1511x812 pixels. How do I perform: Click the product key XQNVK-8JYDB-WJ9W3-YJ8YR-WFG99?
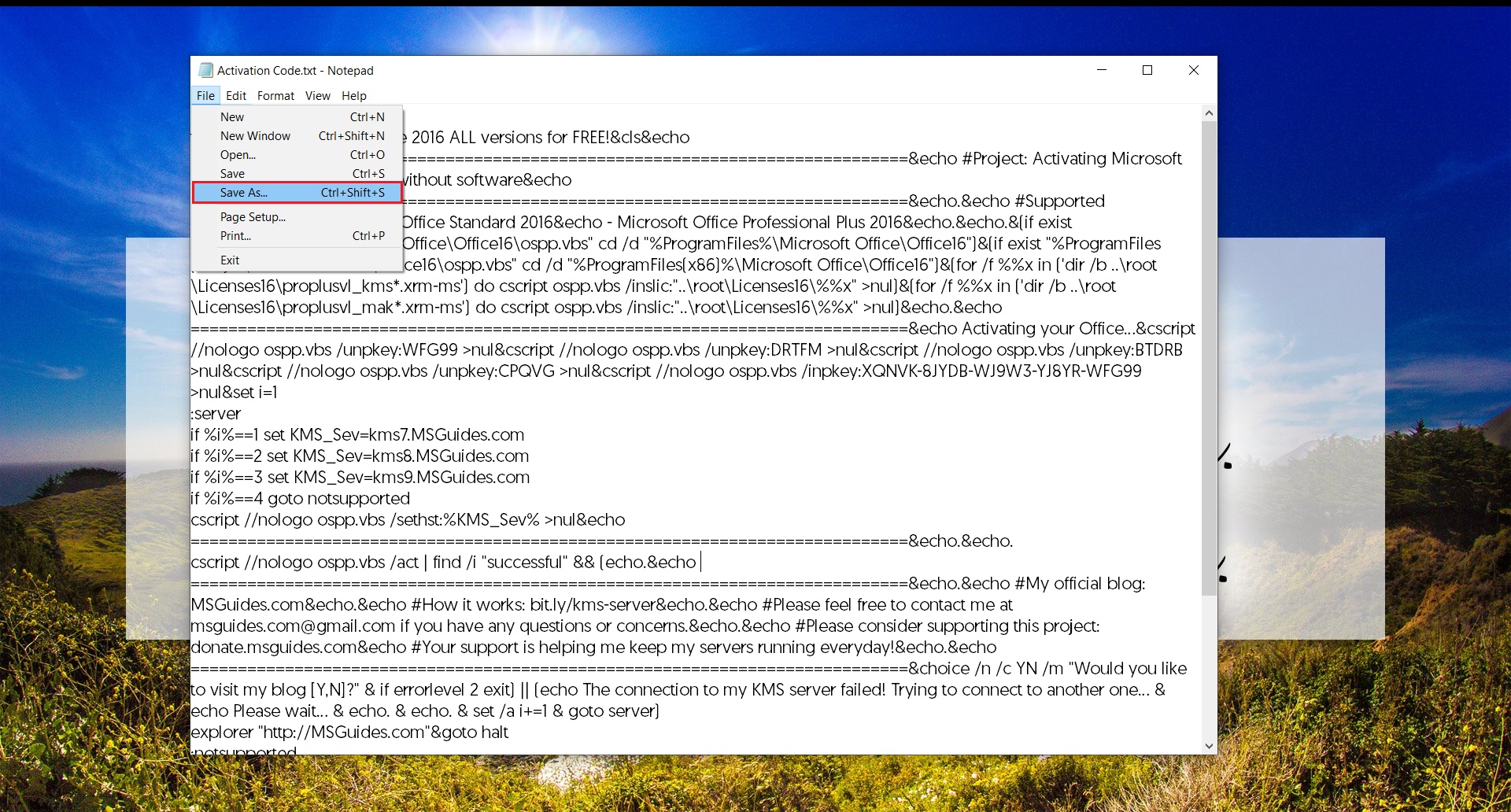[x=1001, y=371]
